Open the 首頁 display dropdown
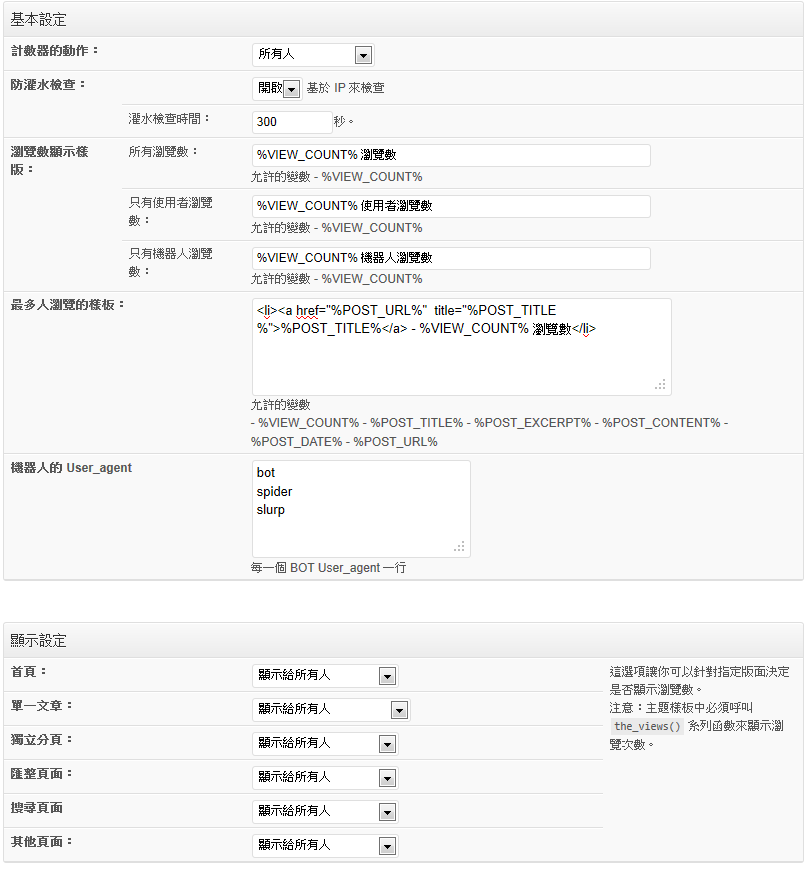805x874 pixels. pyautogui.click(x=324, y=676)
